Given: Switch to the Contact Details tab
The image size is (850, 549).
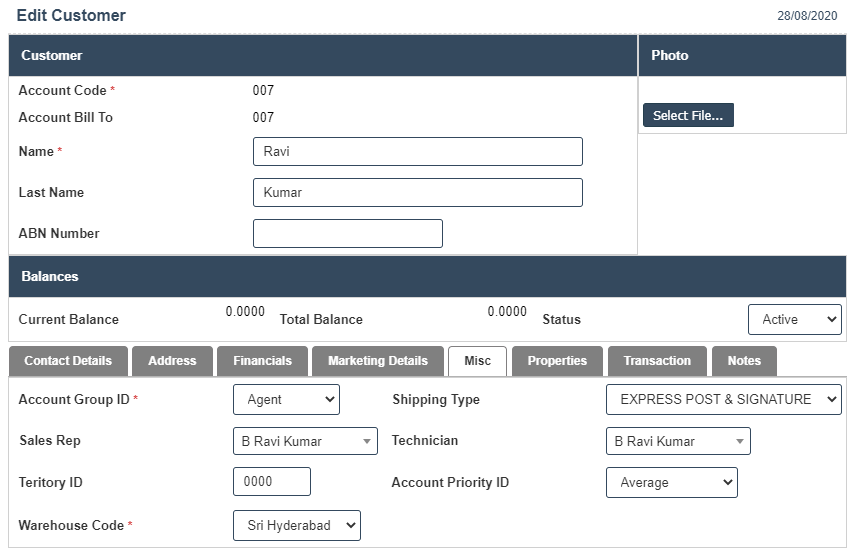Looking at the screenshot, I should pyautogui.click(x=68, y=361).
